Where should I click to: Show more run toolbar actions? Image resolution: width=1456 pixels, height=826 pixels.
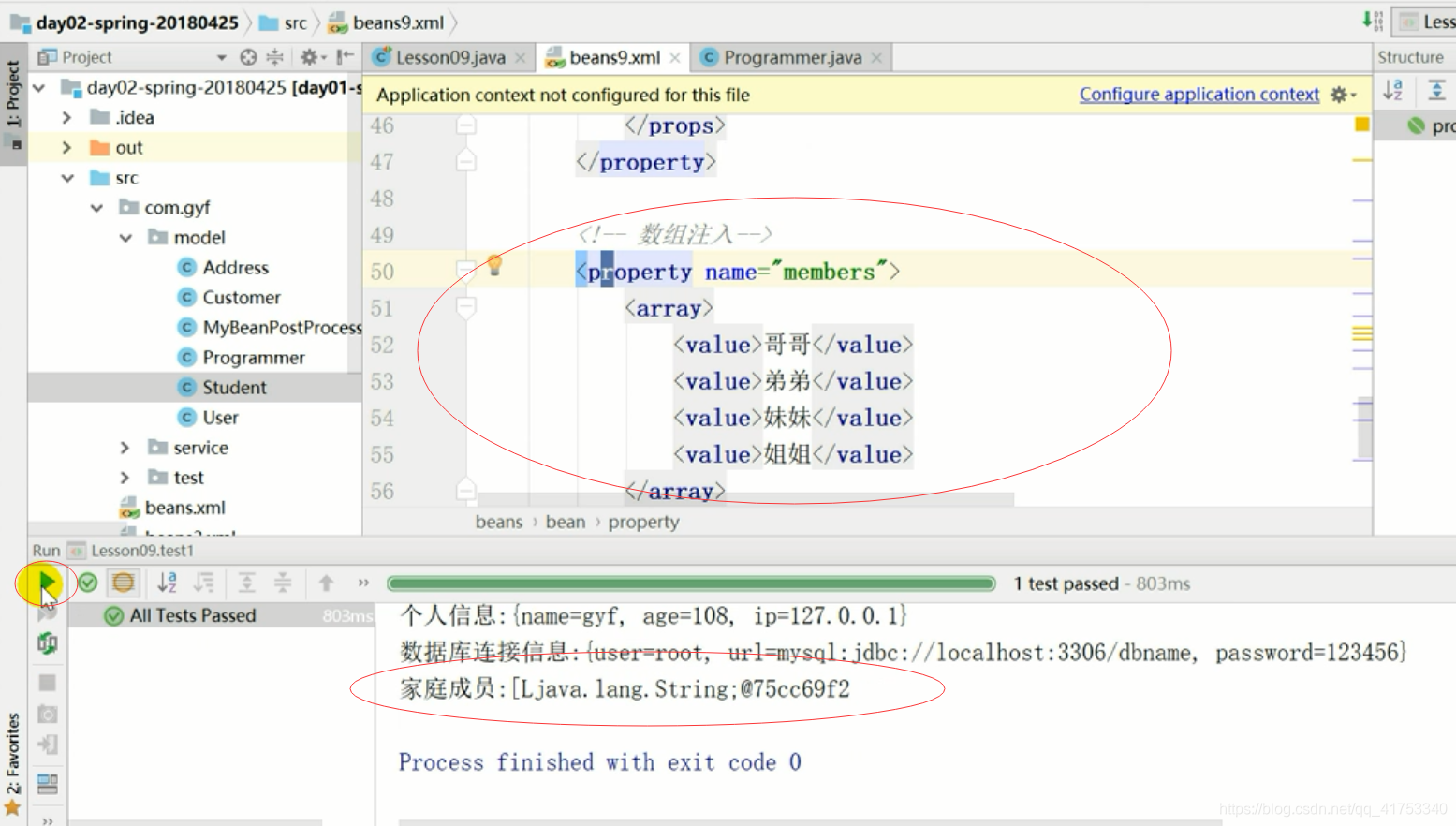click(x=363, y=583)
